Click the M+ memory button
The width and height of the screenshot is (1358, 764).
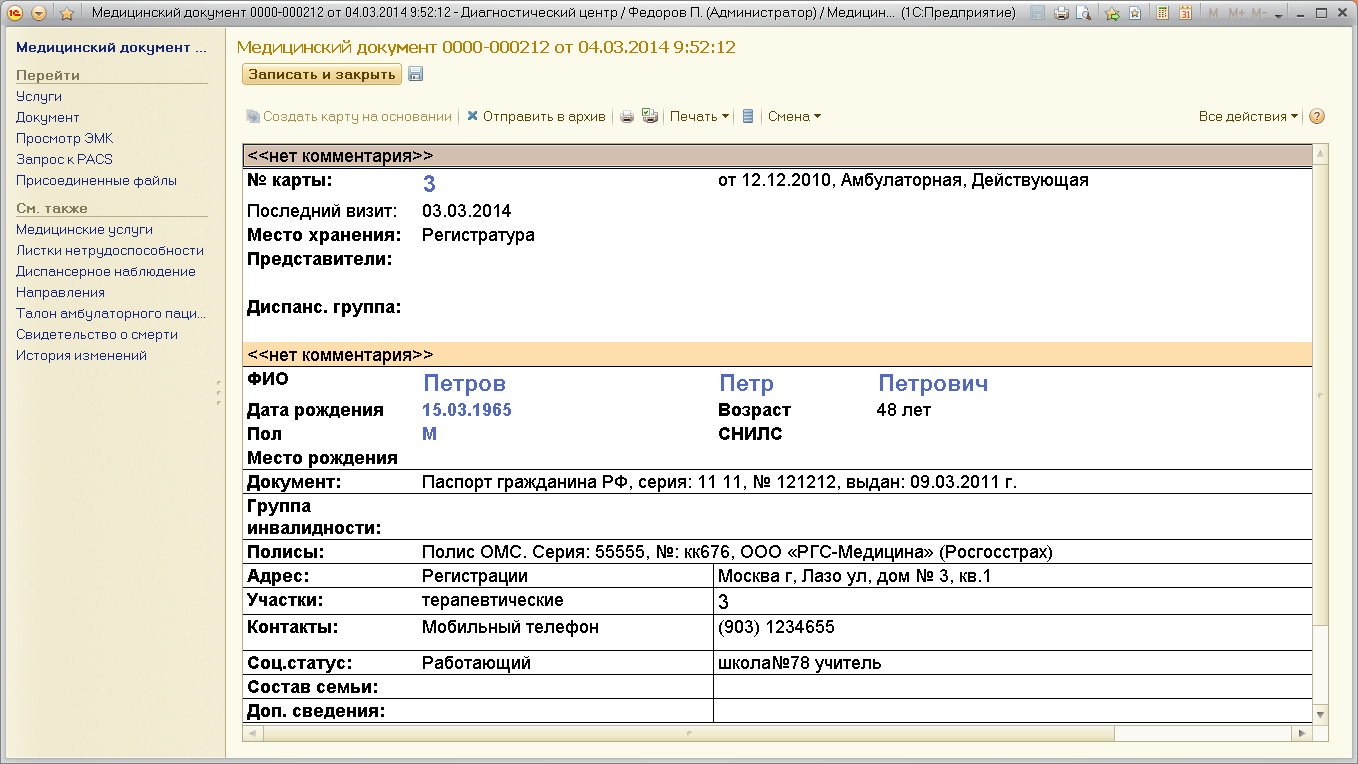[1236, 13]
